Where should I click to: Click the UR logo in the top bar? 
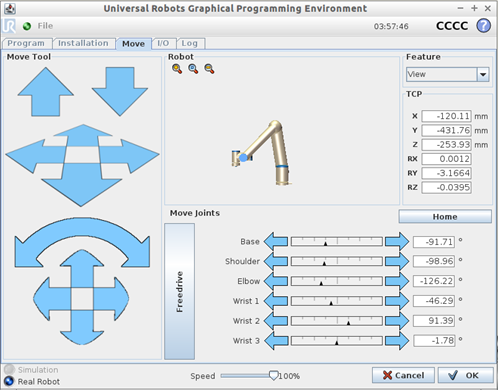pyautogui.click(x=9, y=26)
